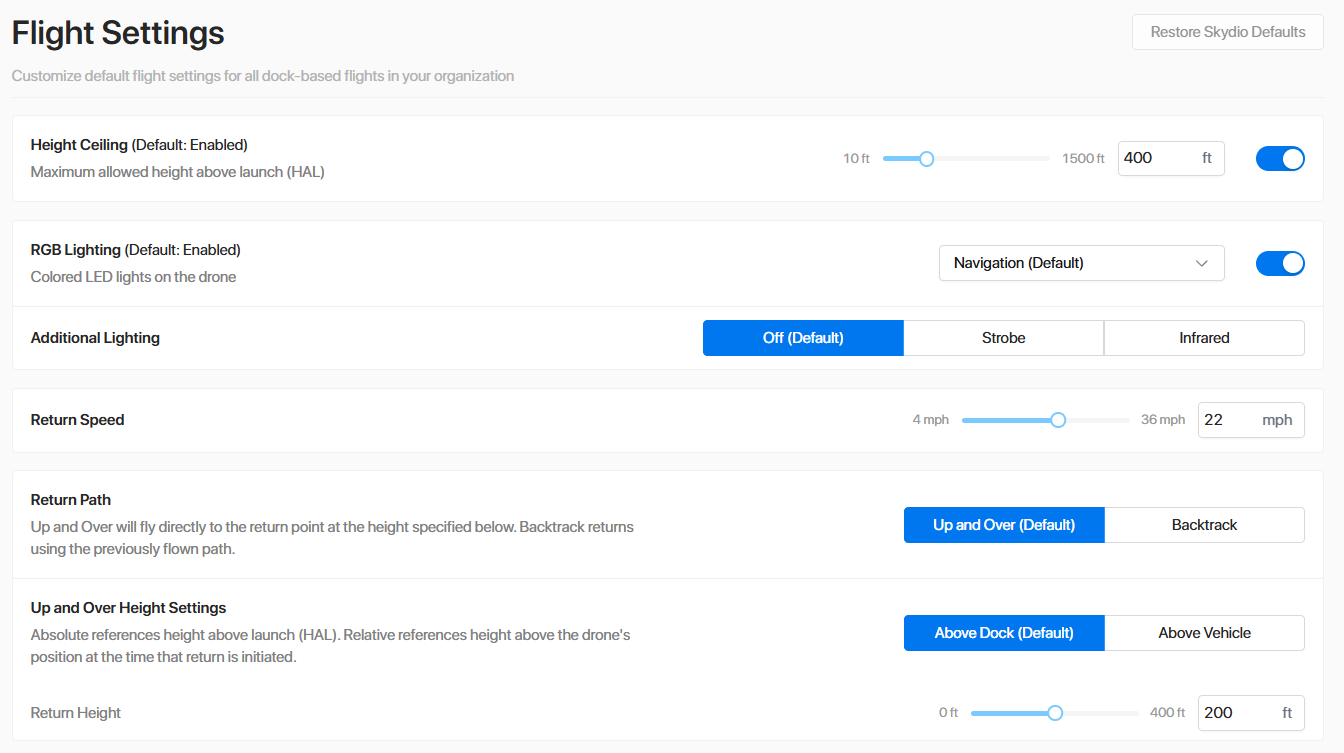Focus the Return Speed mph input field
Viewport: 1344px width, 753px height.
1230,420
